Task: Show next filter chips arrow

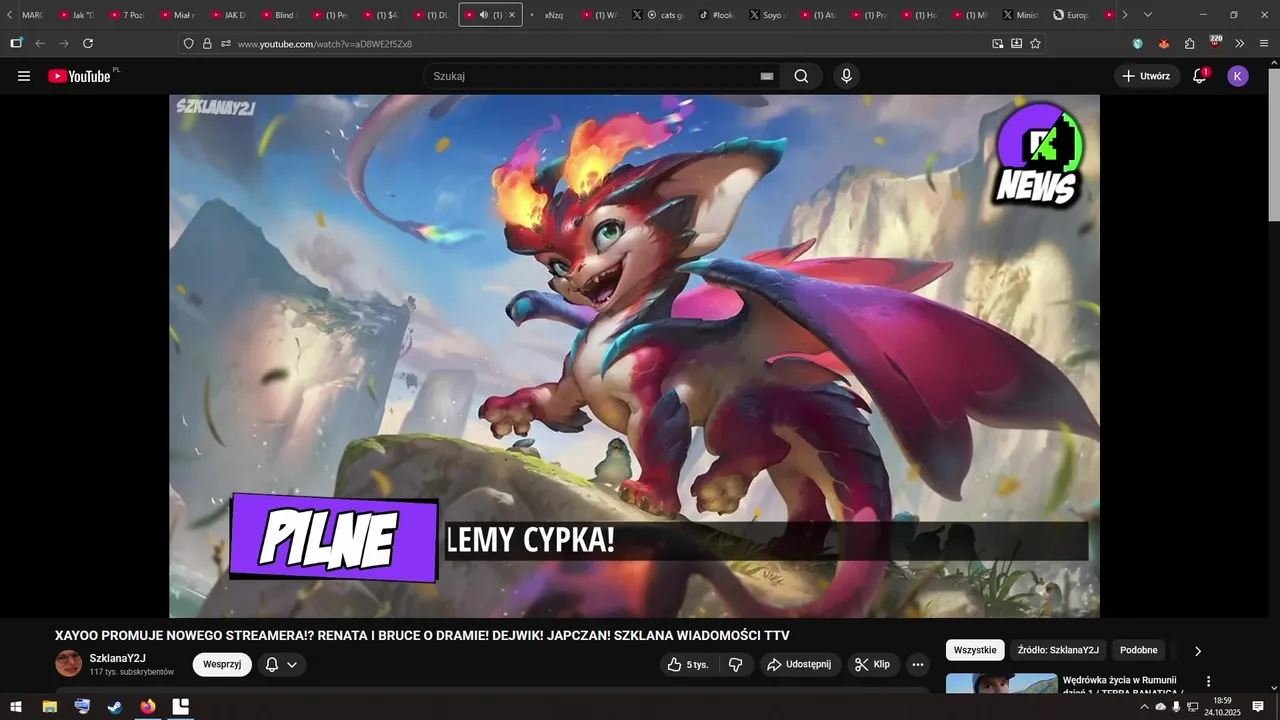Action: (x=1198, y=651)
